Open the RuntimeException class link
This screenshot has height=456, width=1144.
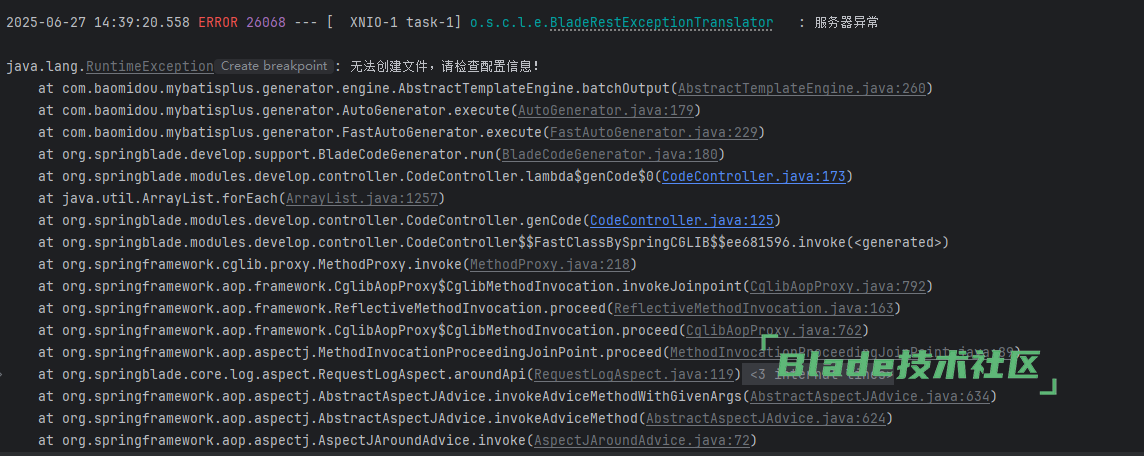point(150,66)
